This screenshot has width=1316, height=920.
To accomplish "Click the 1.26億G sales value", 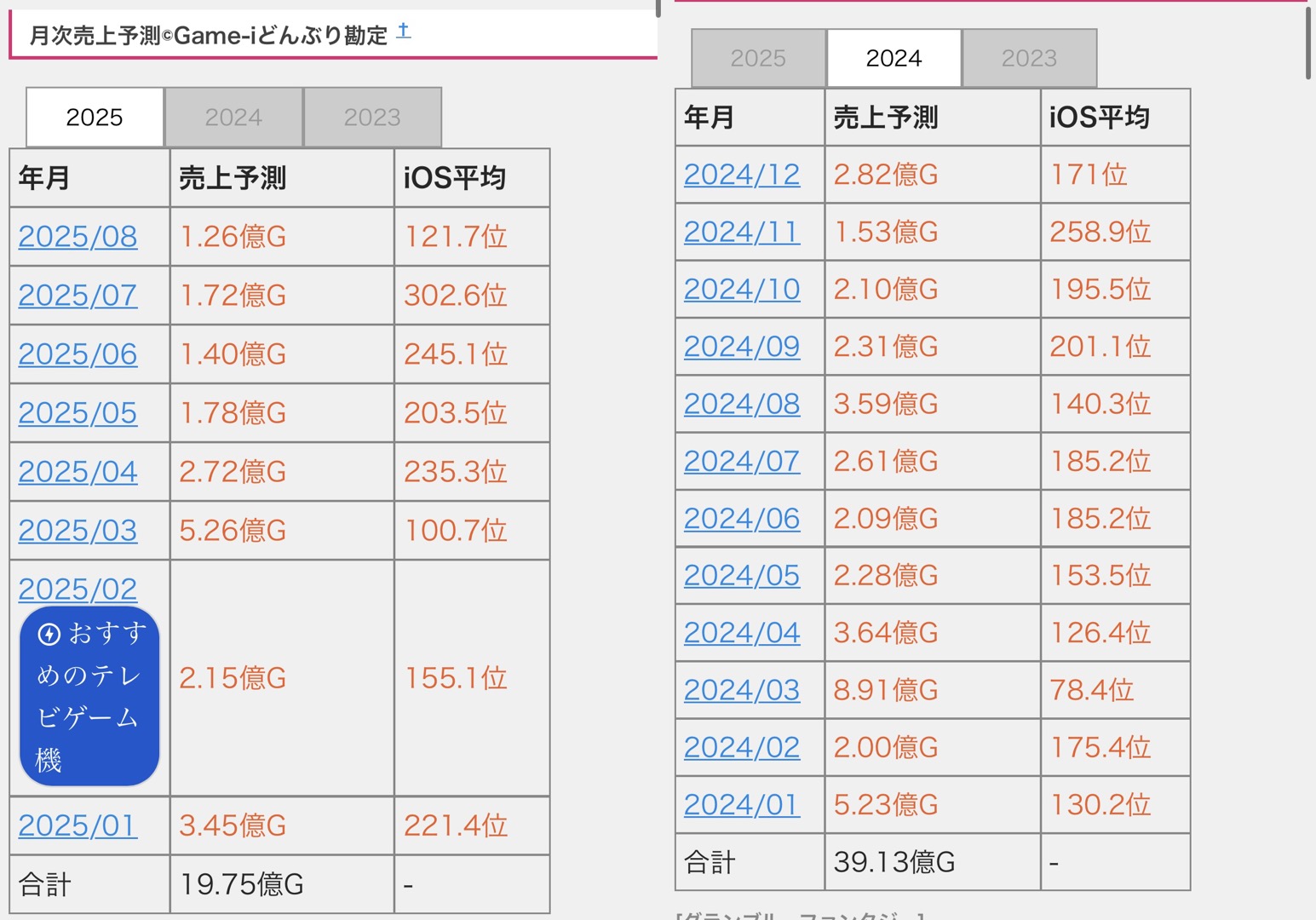I will point(233,237).
